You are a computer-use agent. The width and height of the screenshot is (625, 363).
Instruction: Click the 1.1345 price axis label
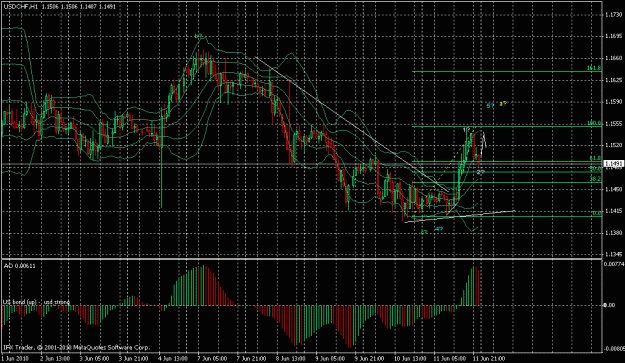coord(613,254)
